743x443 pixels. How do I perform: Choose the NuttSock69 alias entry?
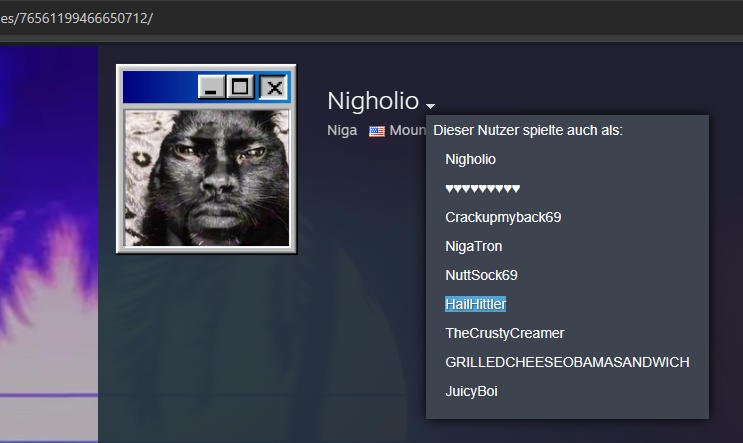pos(481,275)
